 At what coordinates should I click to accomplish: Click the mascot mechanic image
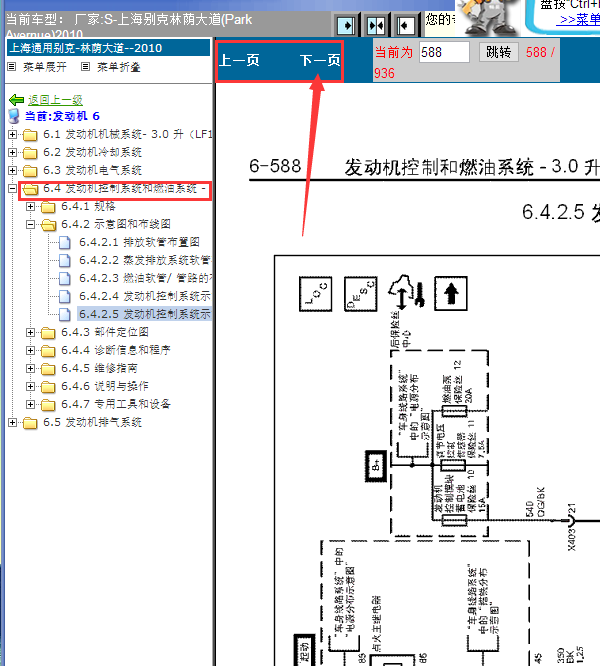tap(487, 17)
